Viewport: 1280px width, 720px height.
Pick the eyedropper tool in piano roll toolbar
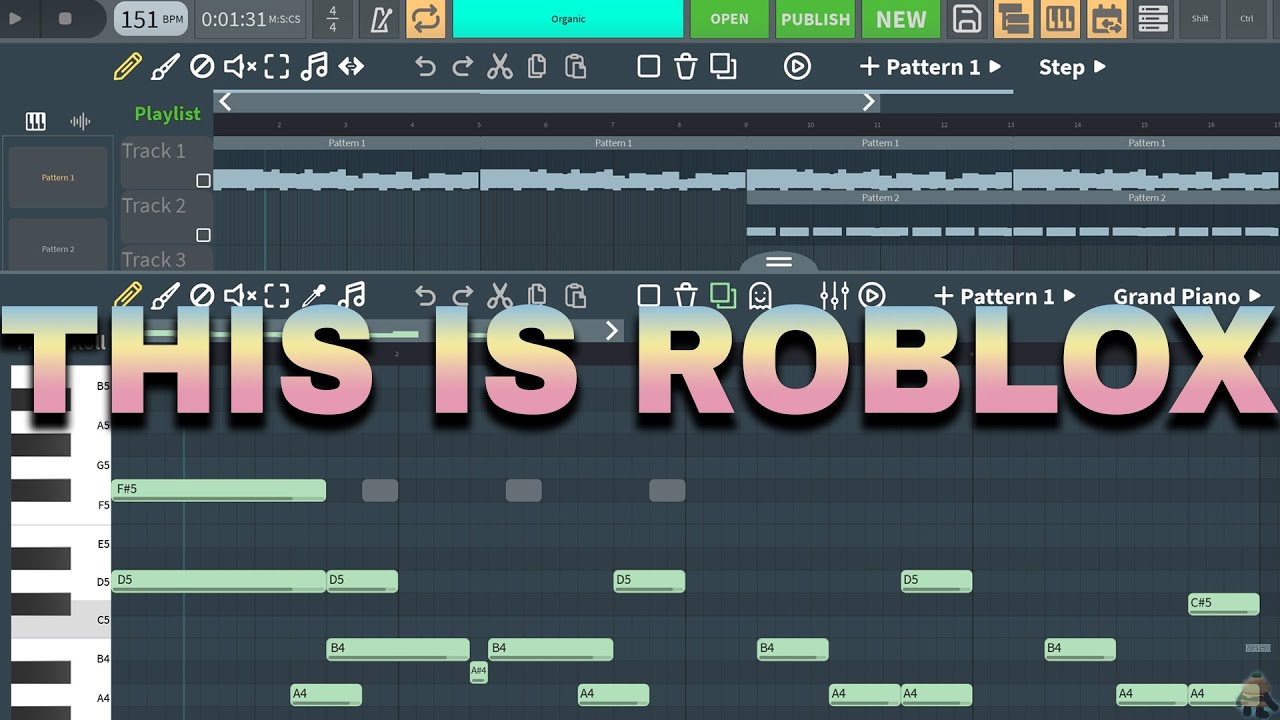point(314,296)
